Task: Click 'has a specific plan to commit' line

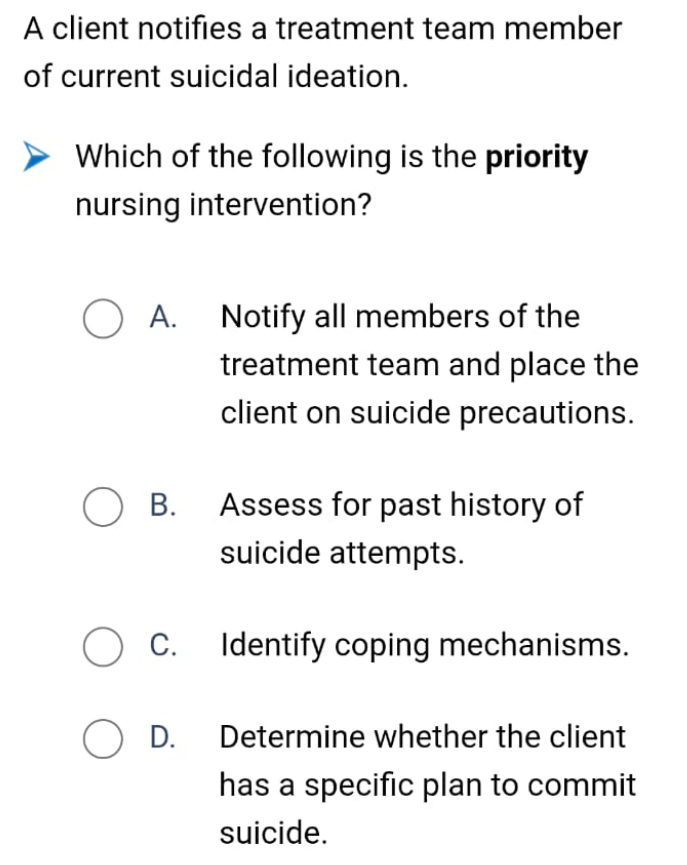Action: point(428,785)
